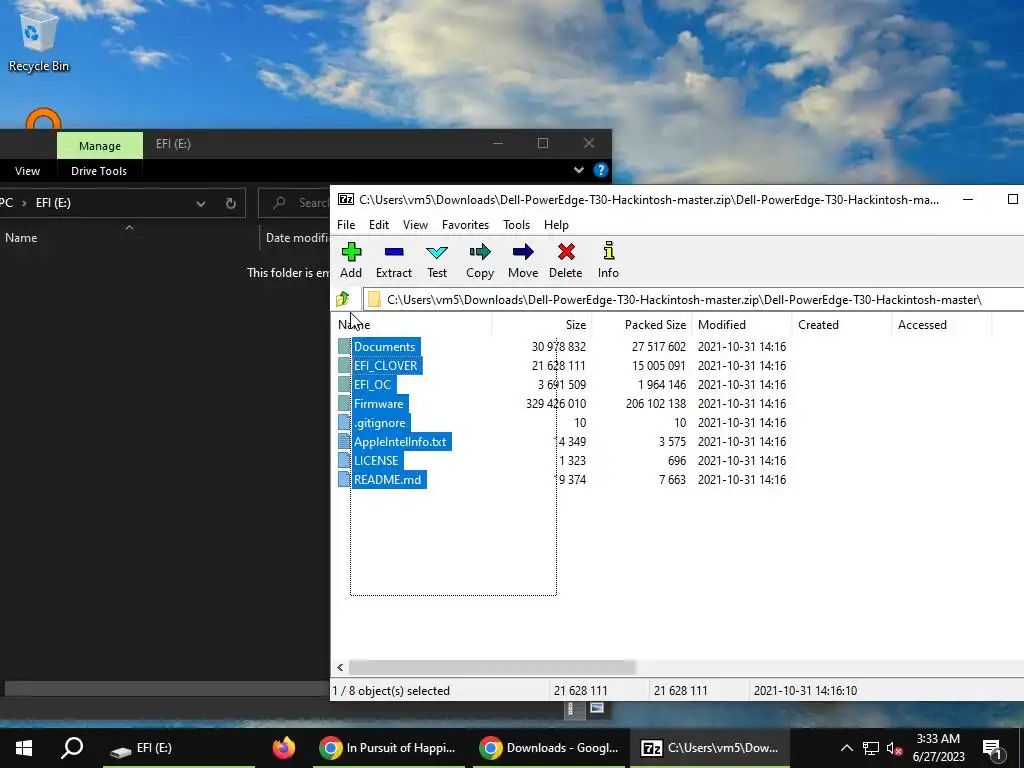Run the Test archive tool
The height and width of the screenshot is (768, 1024).
437,260
